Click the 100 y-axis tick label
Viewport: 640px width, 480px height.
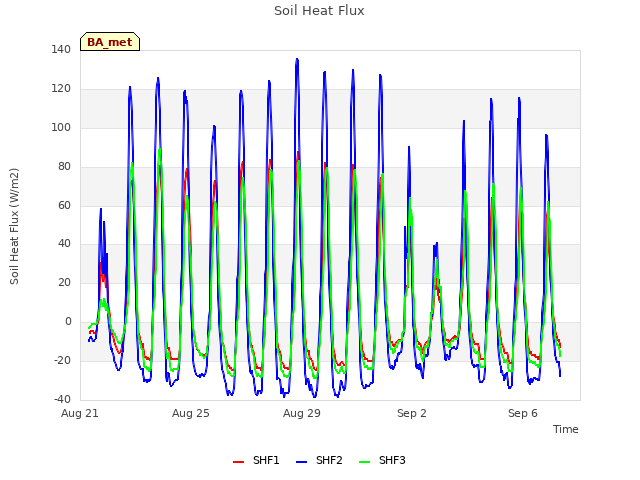[61, 127]
